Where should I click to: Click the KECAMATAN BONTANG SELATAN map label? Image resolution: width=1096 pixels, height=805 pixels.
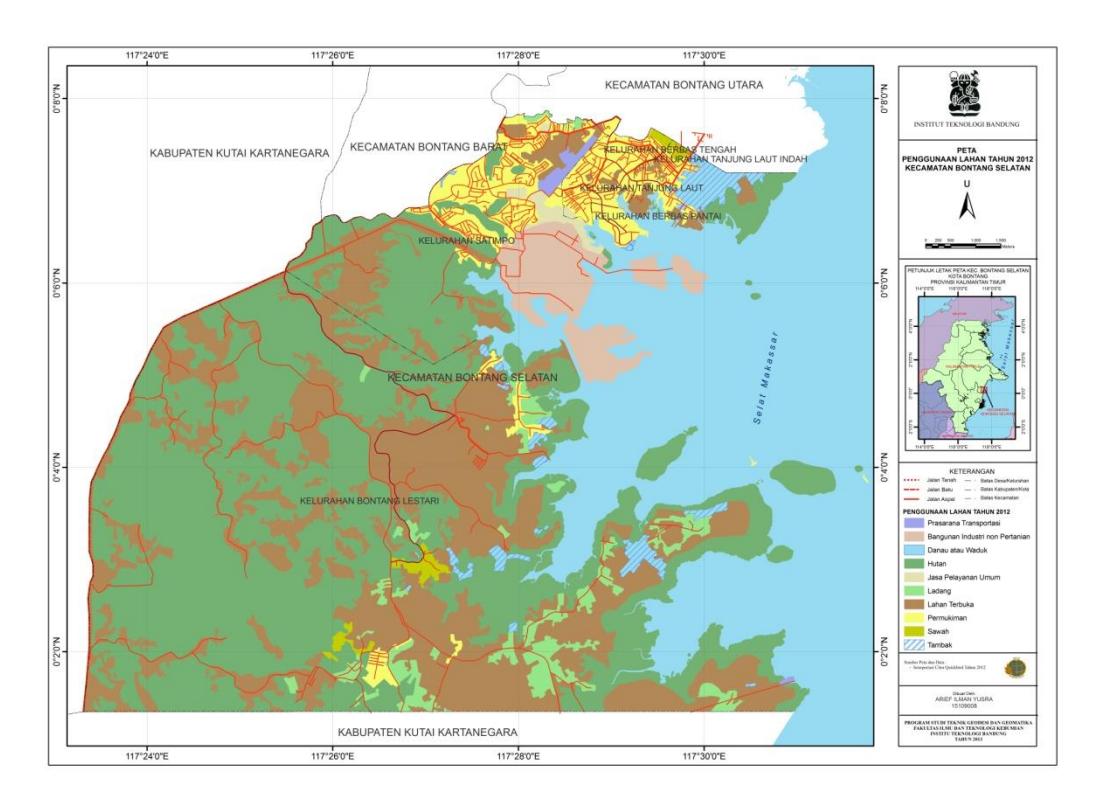tap(473, 377)
